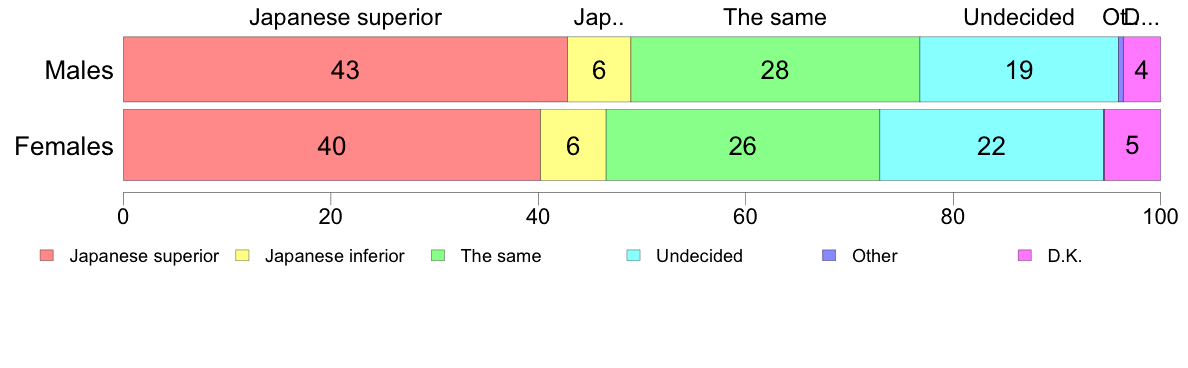Click the Japanese superior column header text

tap(345, 17)
